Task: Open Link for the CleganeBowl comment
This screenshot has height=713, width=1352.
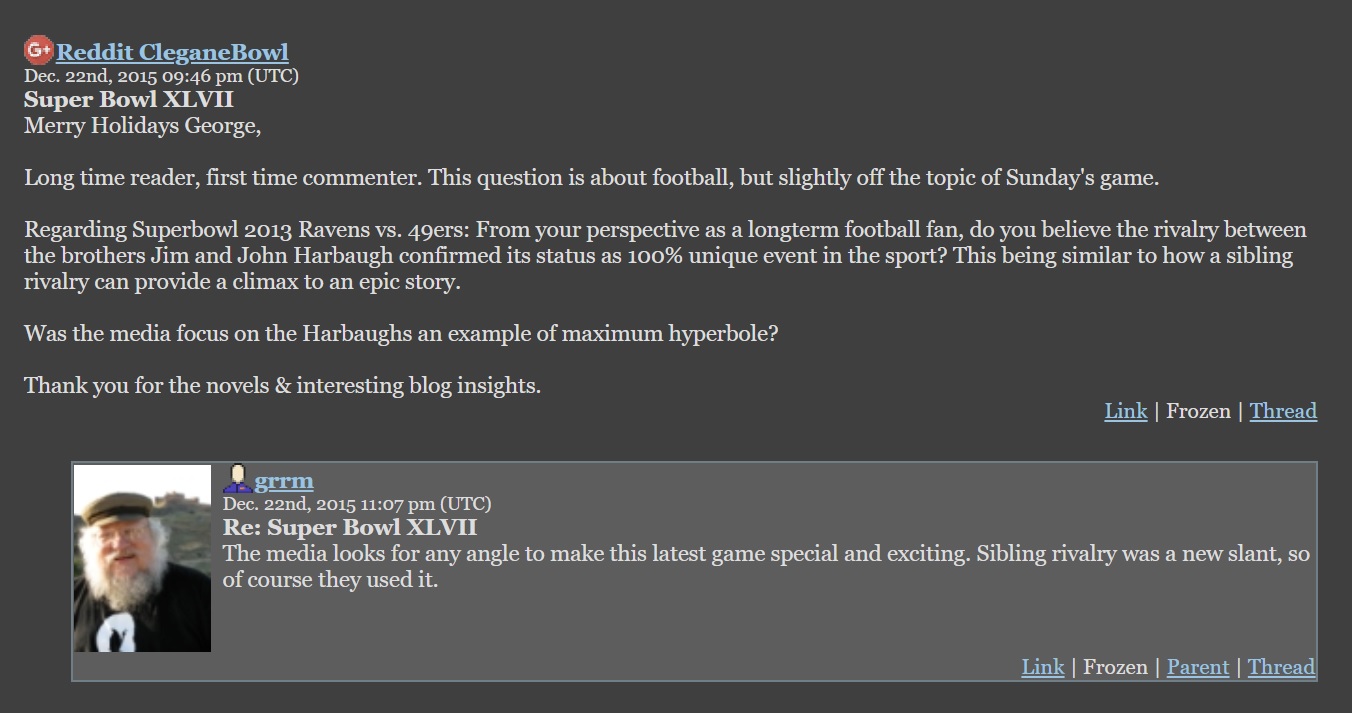Action: (1126, 411)
